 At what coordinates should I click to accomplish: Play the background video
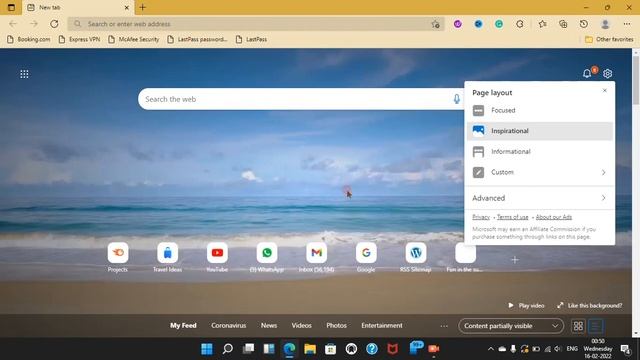(x=526, y=305)
